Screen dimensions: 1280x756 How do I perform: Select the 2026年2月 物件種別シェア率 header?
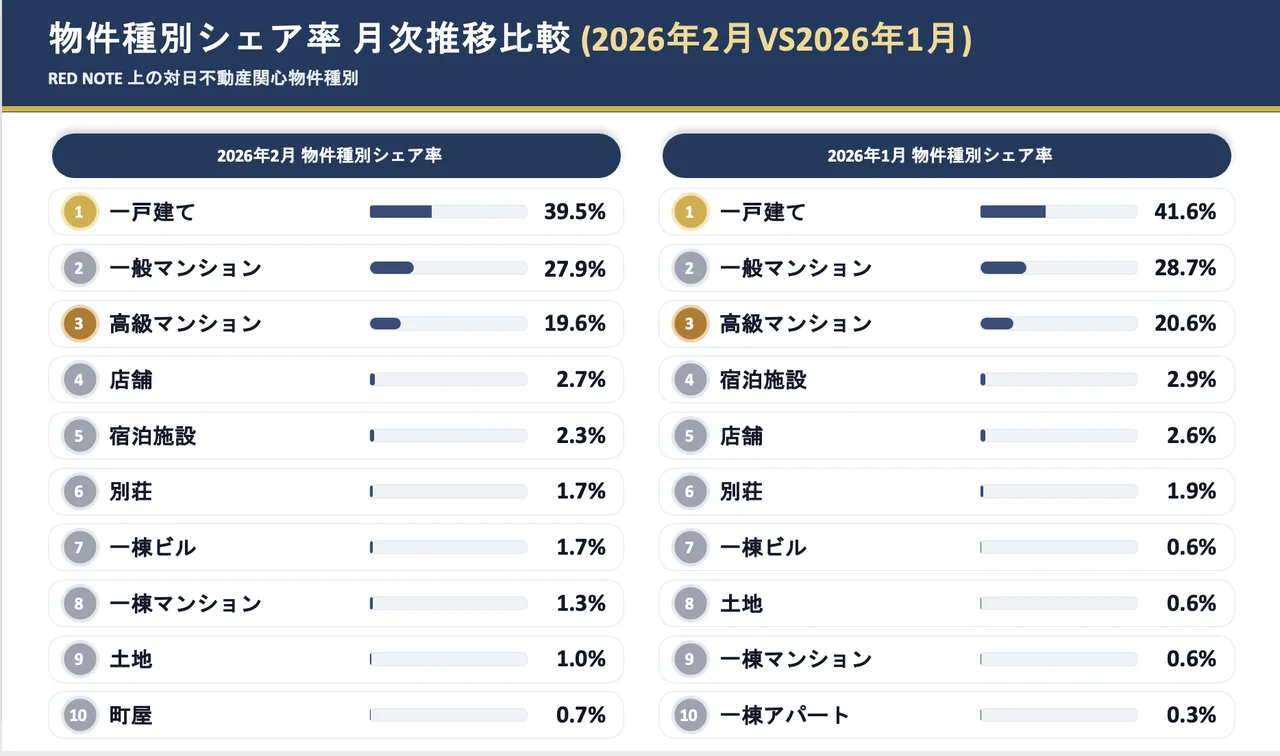click(x=336, y=156)
